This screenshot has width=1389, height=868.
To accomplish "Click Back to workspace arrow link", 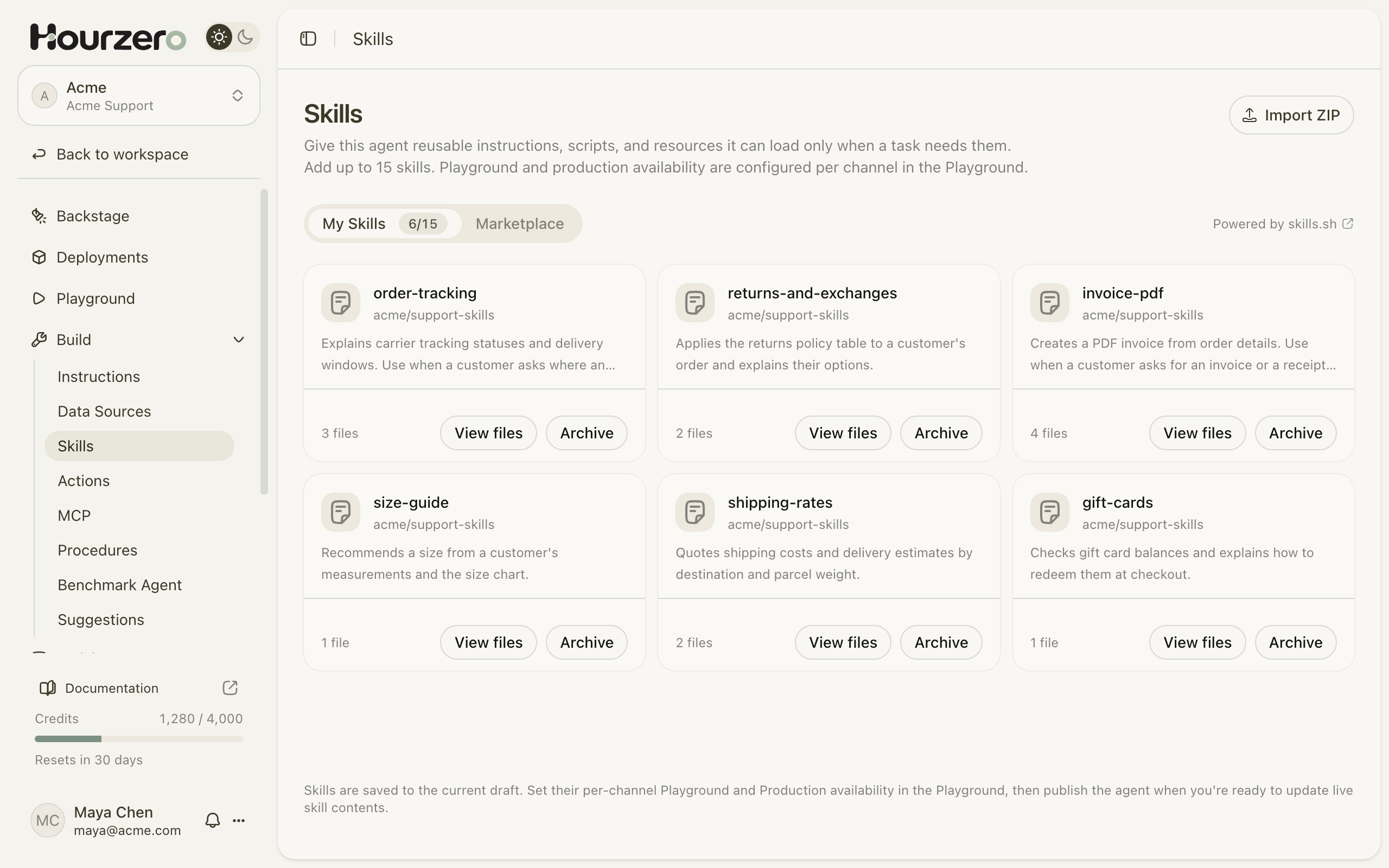I will (110, 154).
